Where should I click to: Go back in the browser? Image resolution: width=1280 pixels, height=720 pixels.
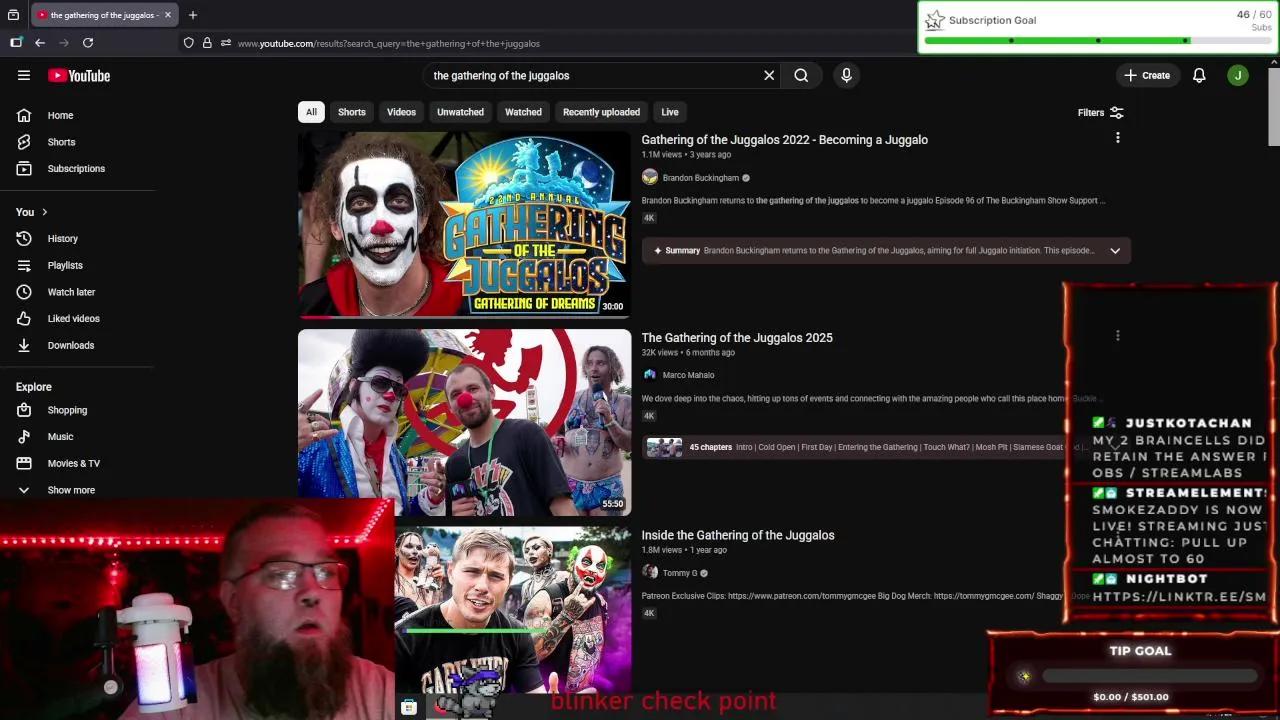click(x=40, y=43)
